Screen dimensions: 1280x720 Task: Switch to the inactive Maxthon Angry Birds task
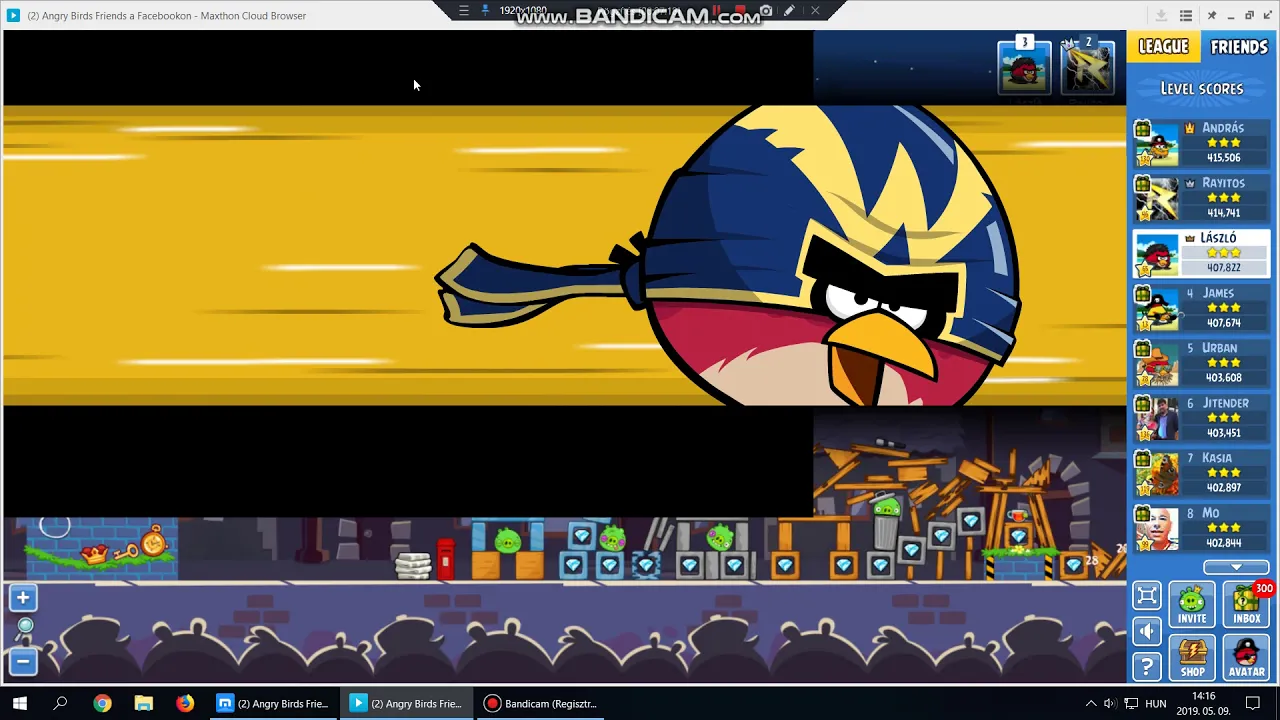click(273, 703)
